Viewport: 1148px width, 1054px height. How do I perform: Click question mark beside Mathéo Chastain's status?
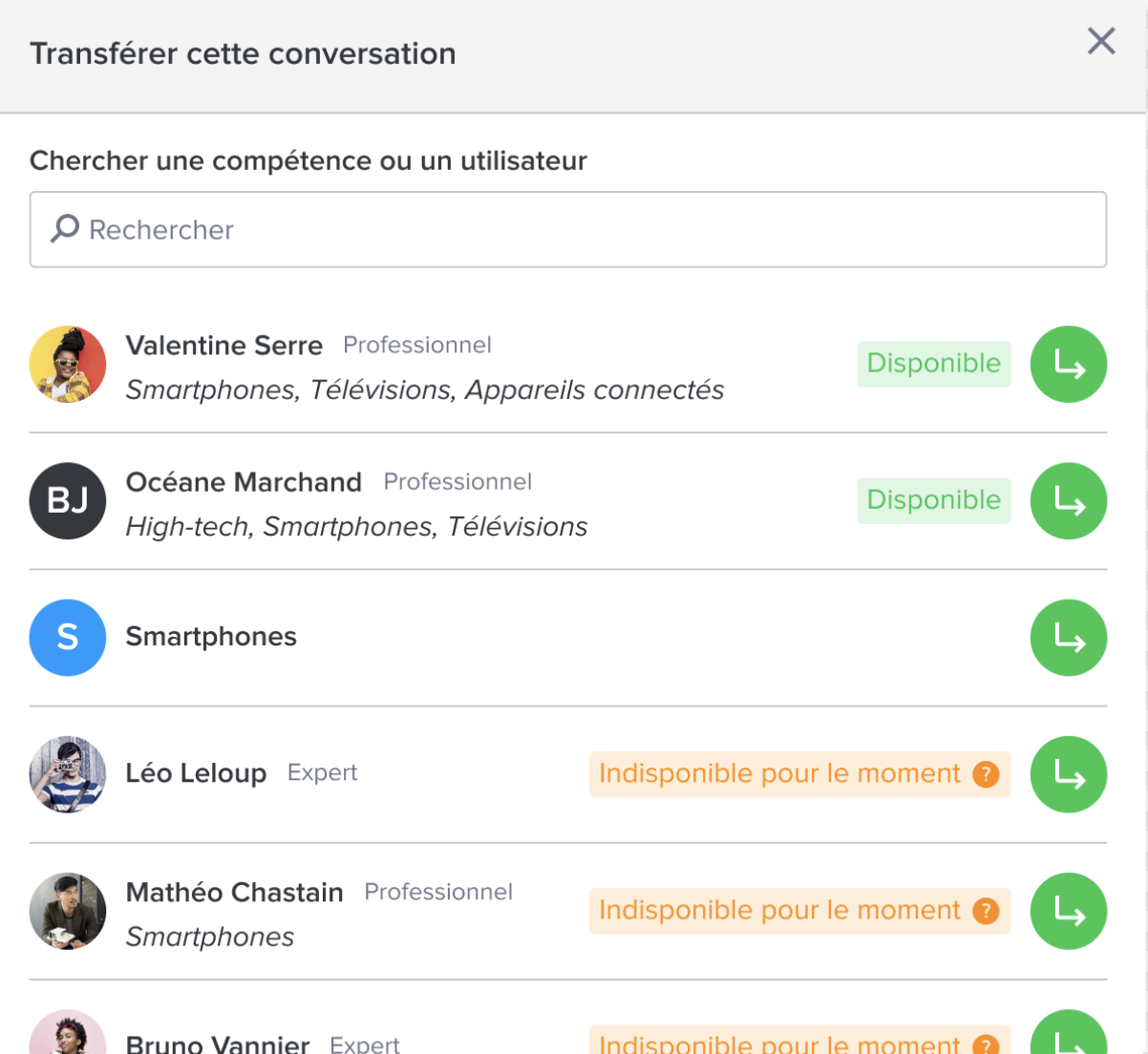[986, 911]
